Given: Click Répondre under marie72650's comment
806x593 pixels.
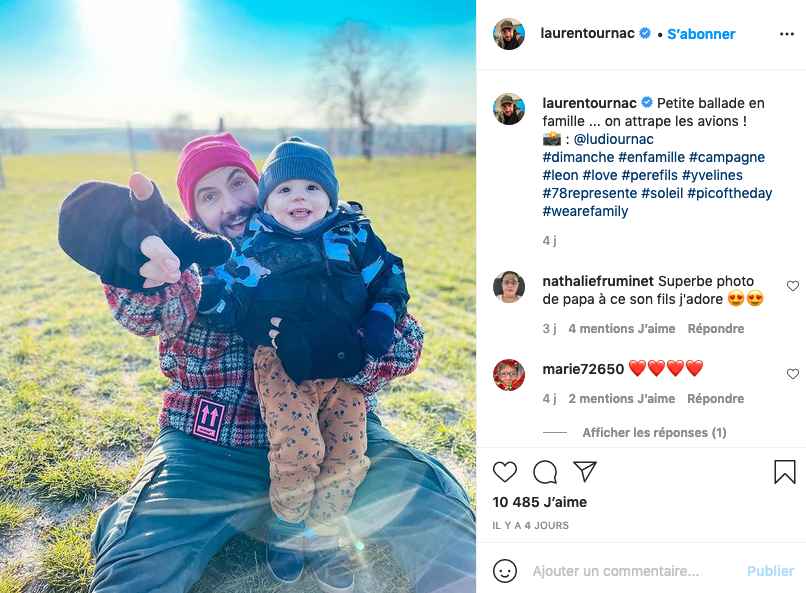Looking at the screenshot, I should click(716, 398).
